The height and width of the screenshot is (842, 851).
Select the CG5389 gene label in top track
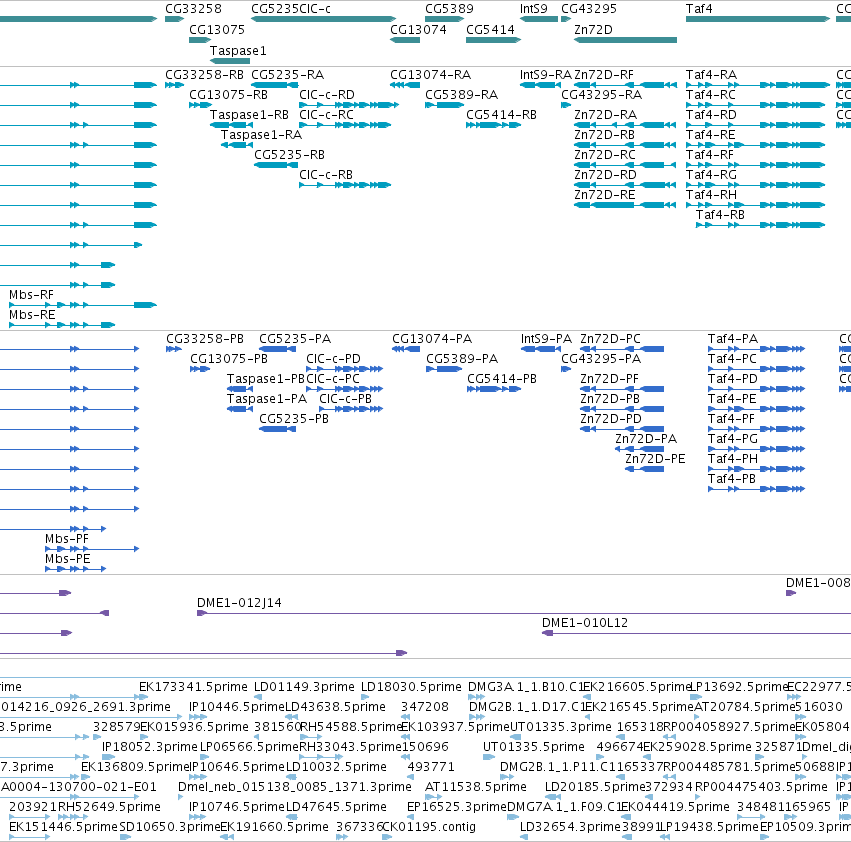[449, 9]
